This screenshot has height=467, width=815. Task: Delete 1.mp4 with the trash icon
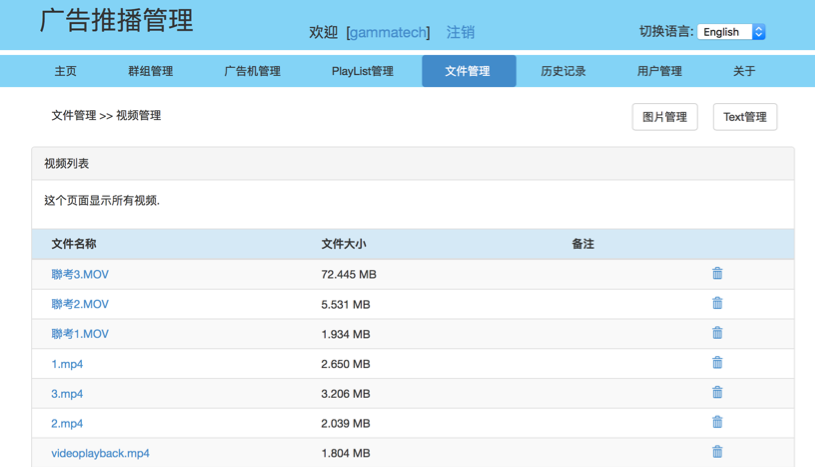(x=717, y=363)
